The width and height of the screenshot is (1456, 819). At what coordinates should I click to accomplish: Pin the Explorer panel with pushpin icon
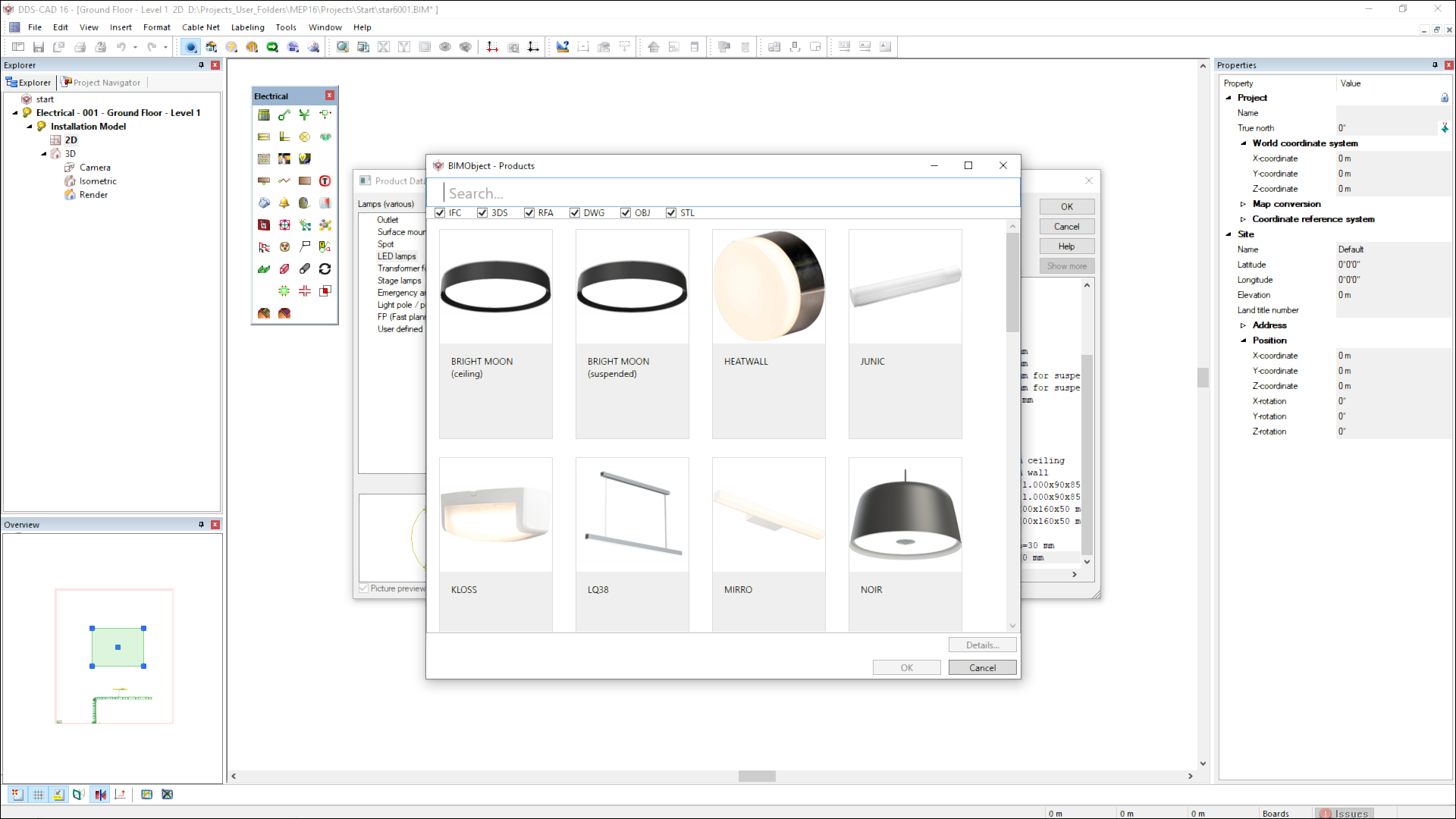point(201,65)
